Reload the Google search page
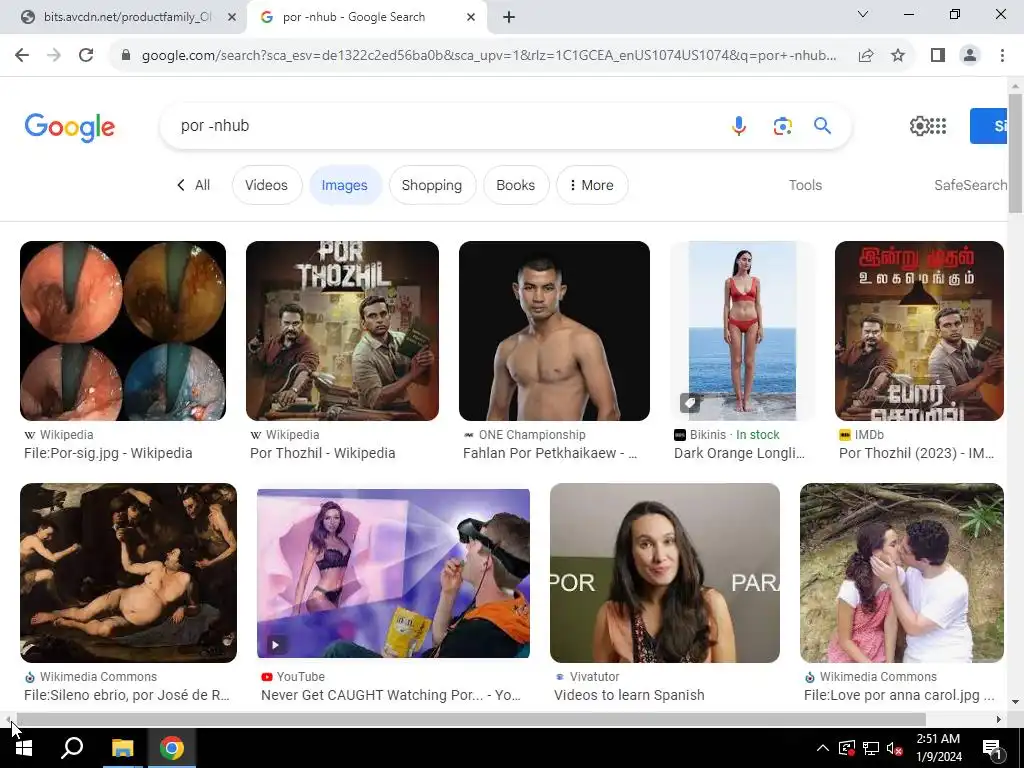The height and width of the screenshot is (768, 1024). pyautogui.click(x=86, y=56)
